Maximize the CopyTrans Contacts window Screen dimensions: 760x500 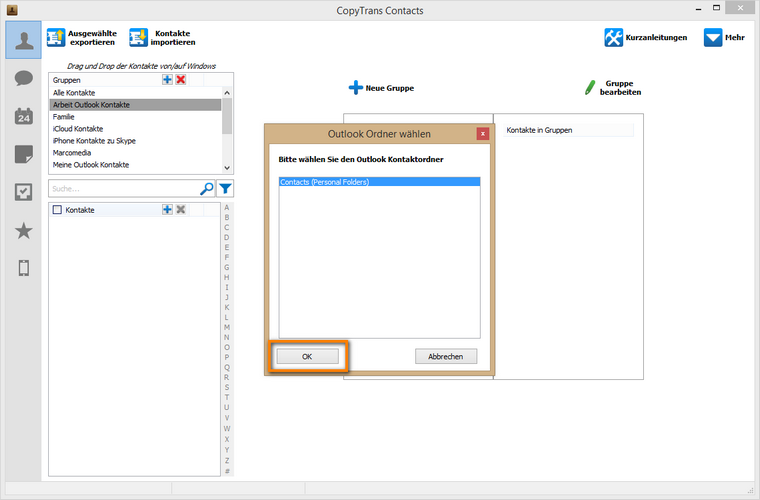[716, 8]
